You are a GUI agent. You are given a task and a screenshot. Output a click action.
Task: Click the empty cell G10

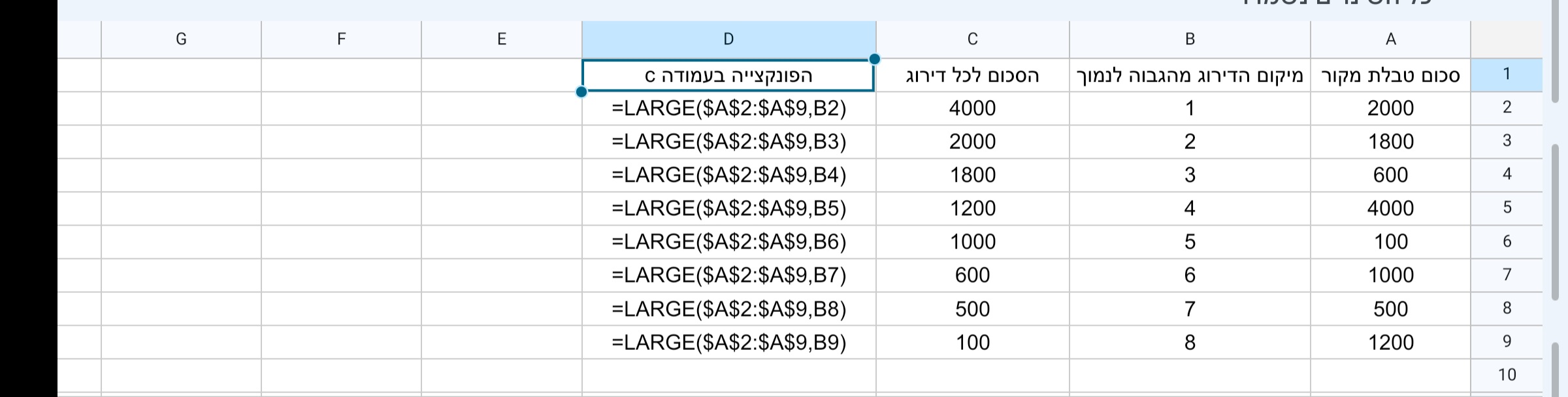[181, 375]
